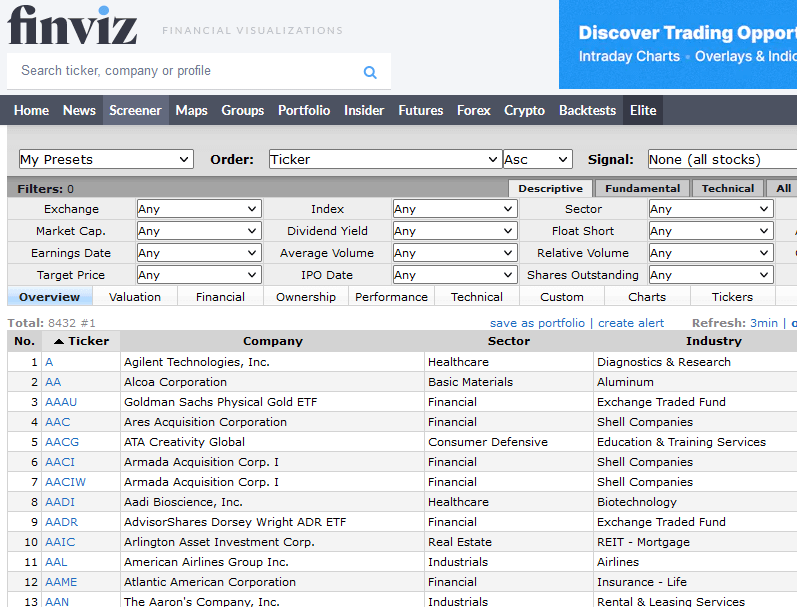The image size is (797, 607).
Task: Click the create alert link
Action: 631,323
